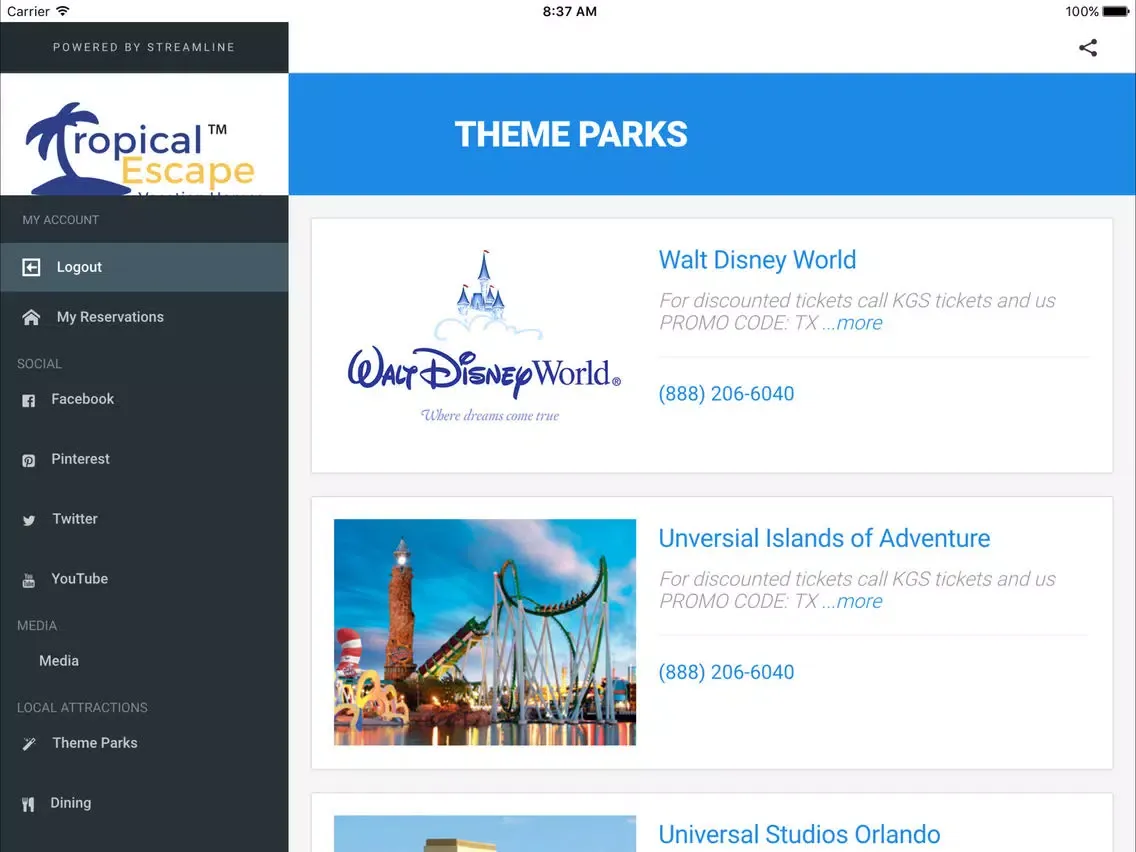The height and width of the screenshot is (852, 1136).
Task: Open the Walt Disney World title link
Action: (757, 260)
